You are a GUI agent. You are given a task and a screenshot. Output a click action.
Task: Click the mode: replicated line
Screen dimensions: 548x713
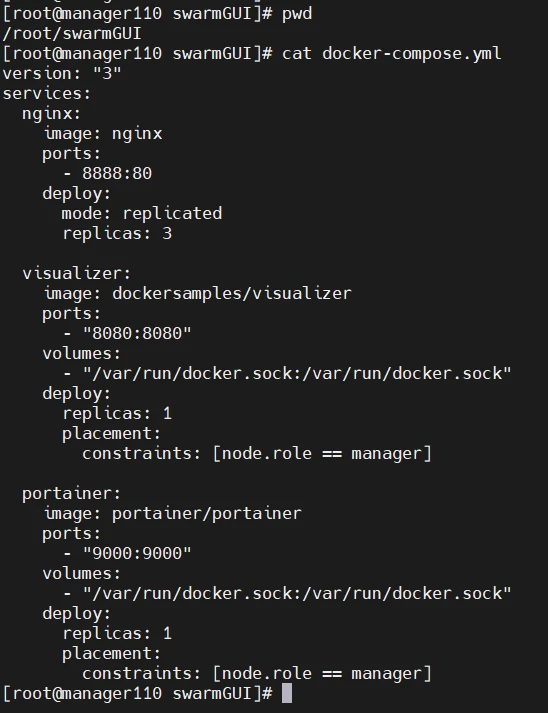click(142, 213)
